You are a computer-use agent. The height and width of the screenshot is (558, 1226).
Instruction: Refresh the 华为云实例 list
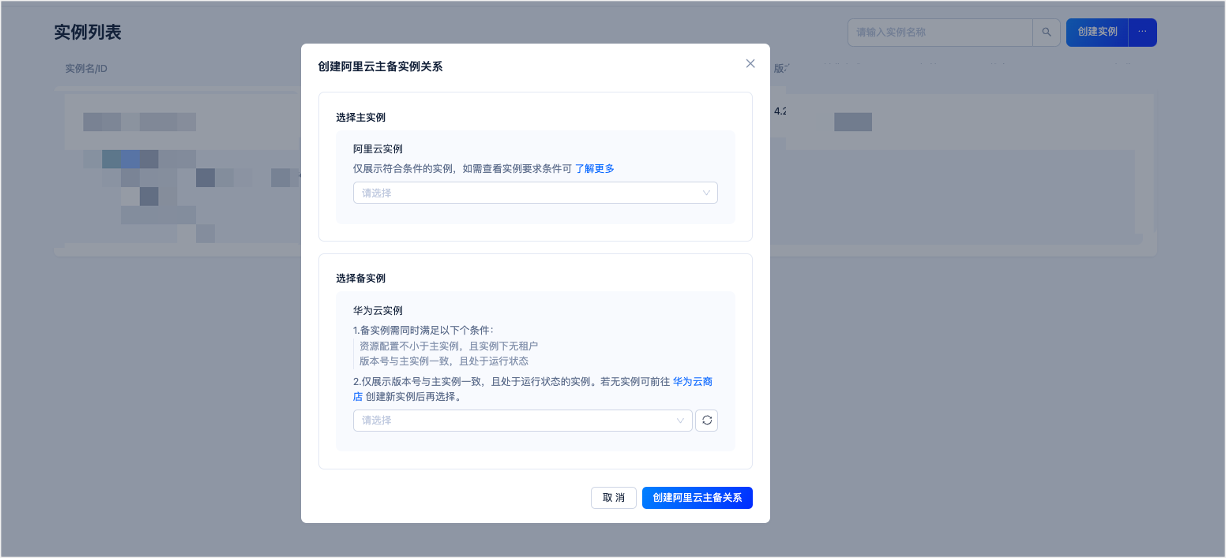tap(707, 420)
